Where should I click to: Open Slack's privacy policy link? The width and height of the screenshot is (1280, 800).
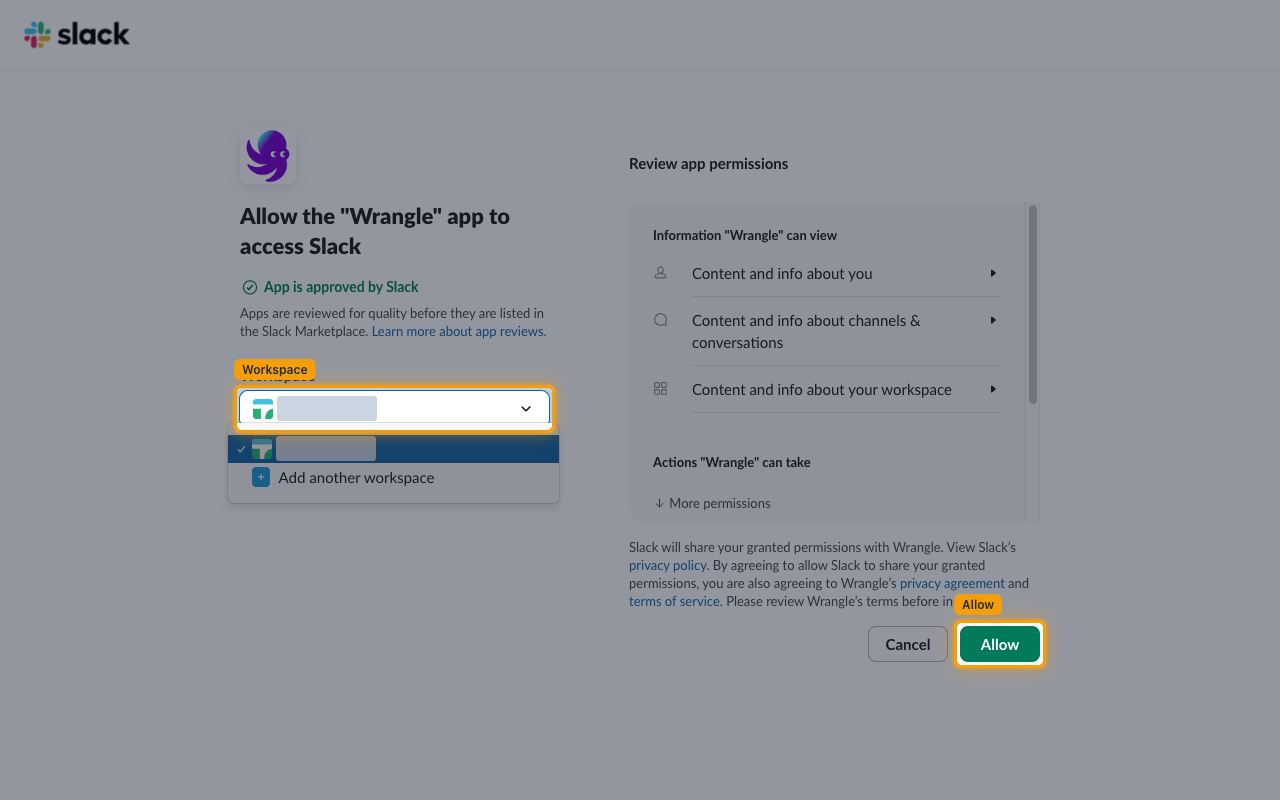[668, 565]
